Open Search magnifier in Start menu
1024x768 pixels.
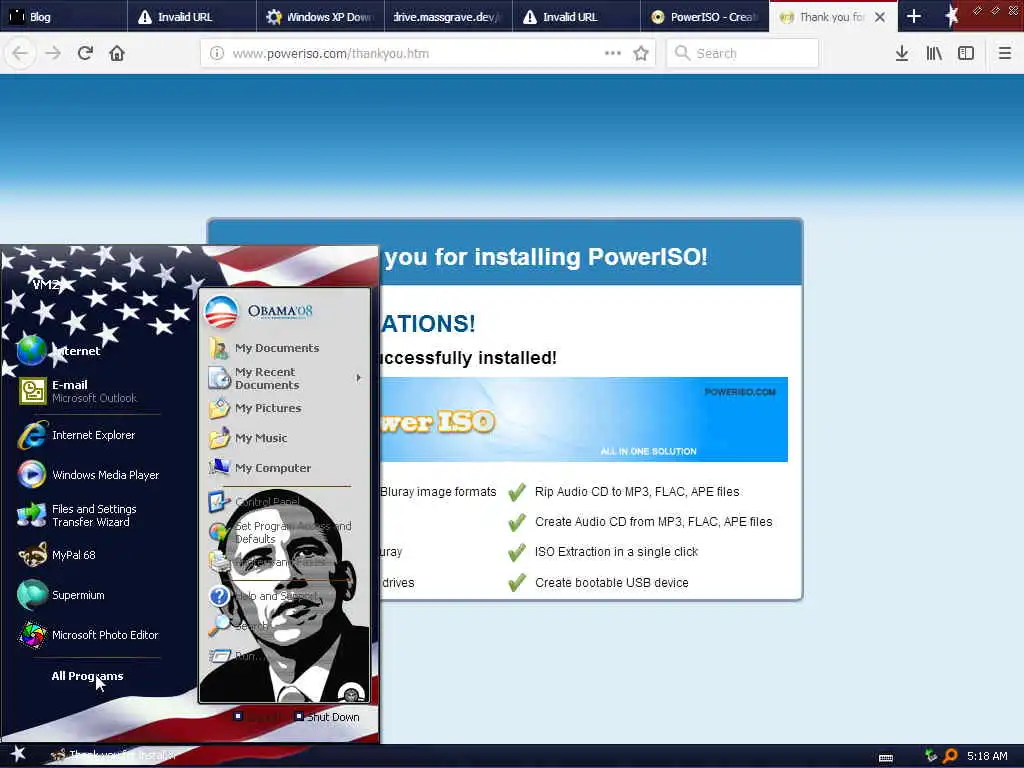click(x=219, y=626)
